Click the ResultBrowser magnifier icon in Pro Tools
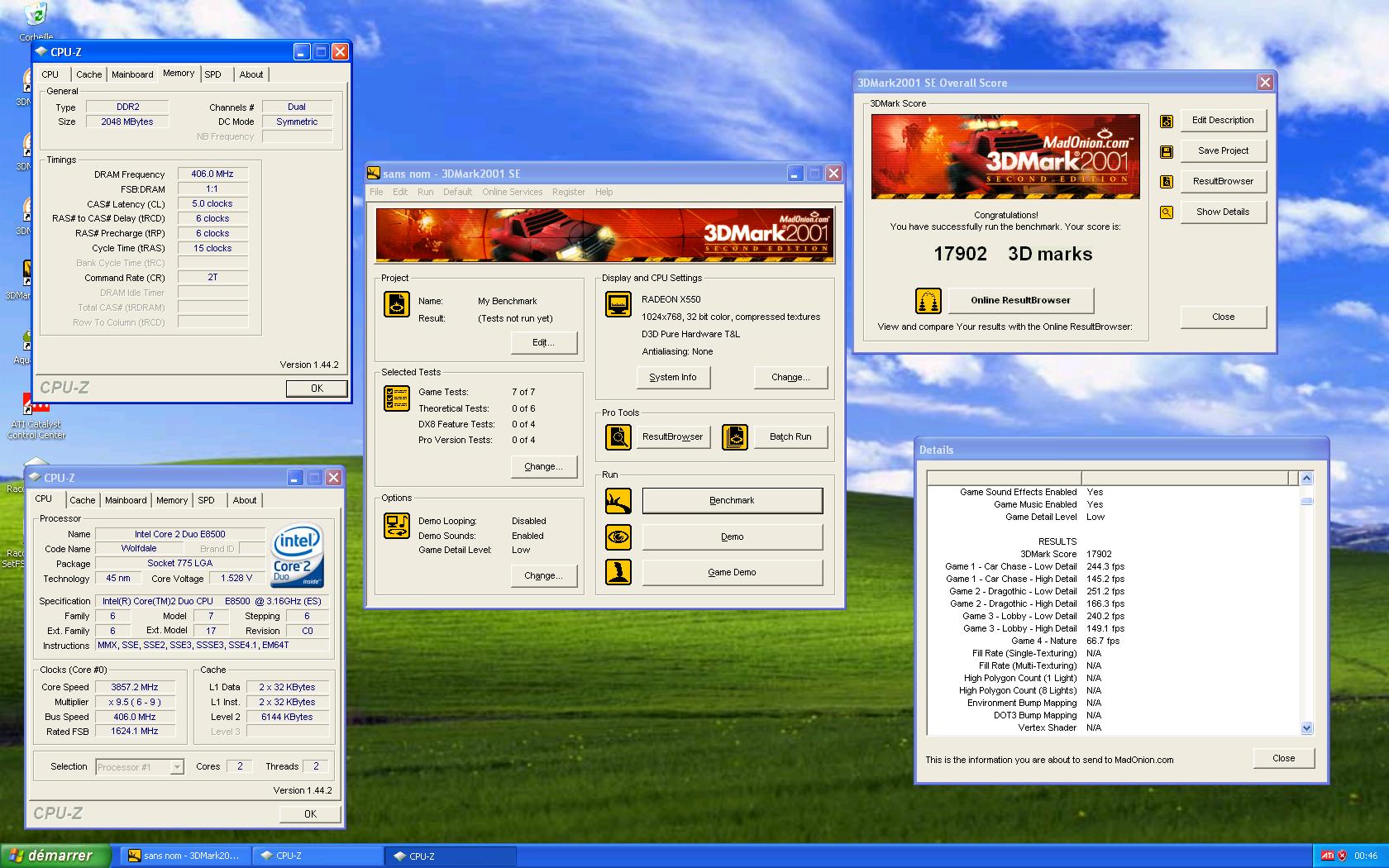This screenshot has width=1389, height=868. 618,436
